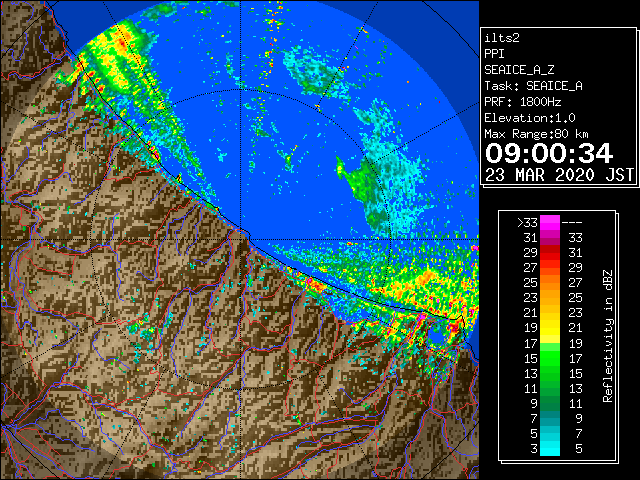Pick the red 29–31 dBZ legend swatch
640x480 pixels.
click(550, 253)
